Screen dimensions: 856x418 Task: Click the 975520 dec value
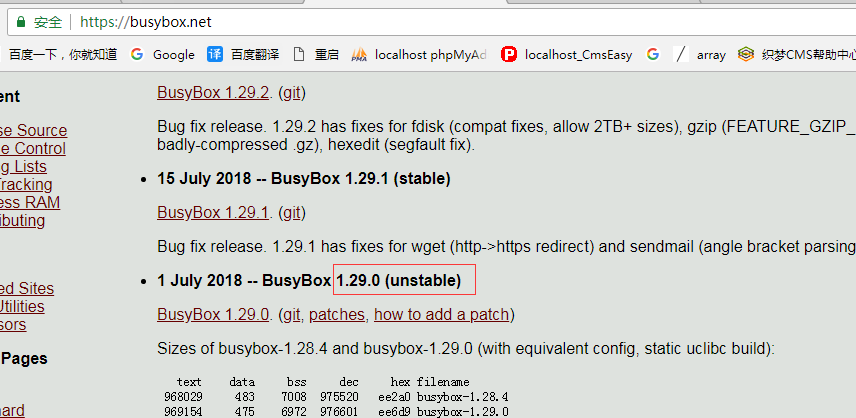(x=339, y=397)
